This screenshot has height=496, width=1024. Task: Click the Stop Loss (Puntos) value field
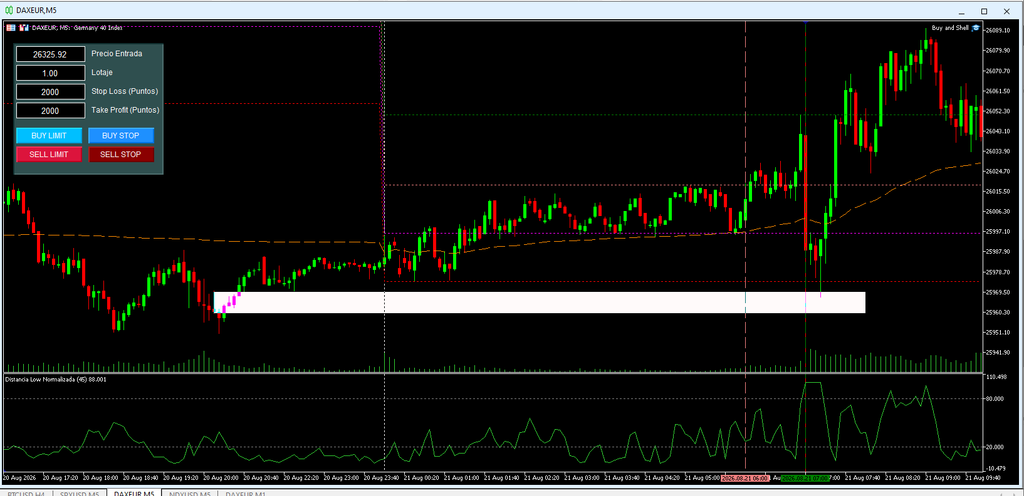tap(50, 92)
